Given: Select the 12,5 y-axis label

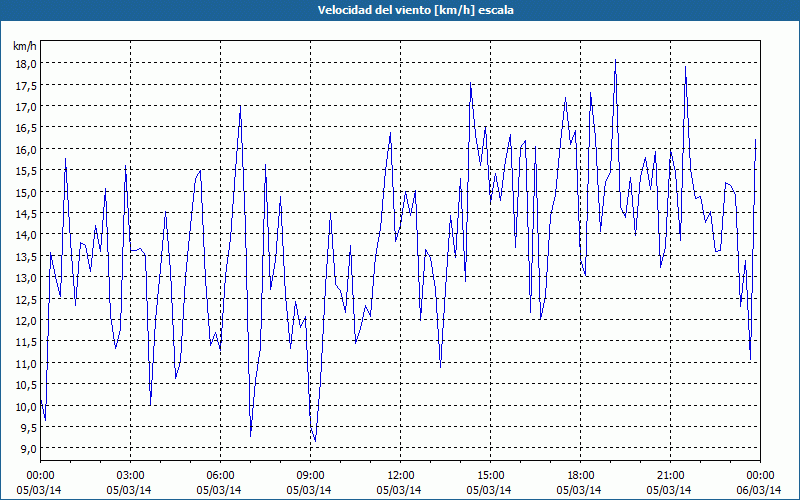Looking at the screenshot, I should coord(27,299).
